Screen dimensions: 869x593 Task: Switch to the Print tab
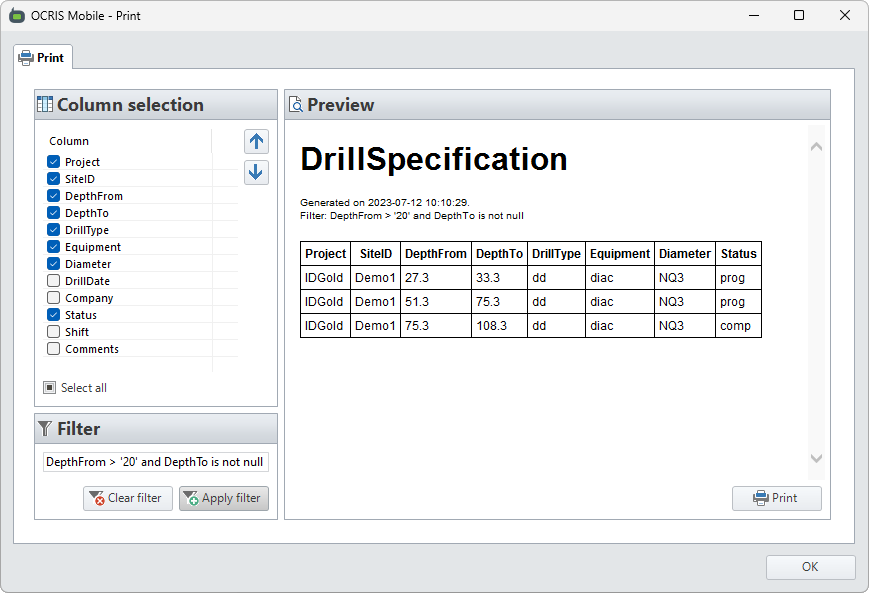point(42,58)
